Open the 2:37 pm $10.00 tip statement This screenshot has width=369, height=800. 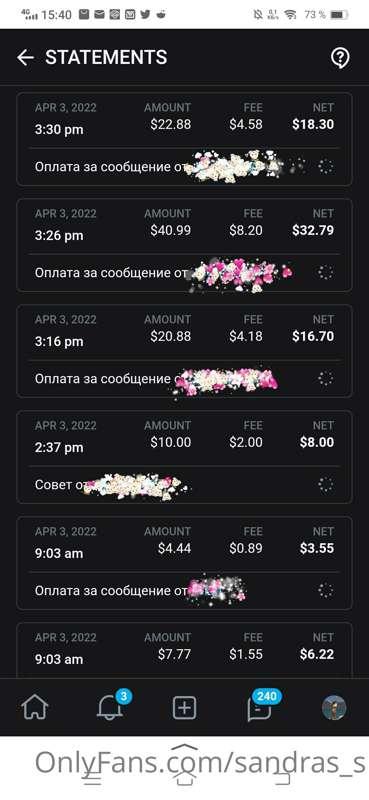click(x=184, y=458)
